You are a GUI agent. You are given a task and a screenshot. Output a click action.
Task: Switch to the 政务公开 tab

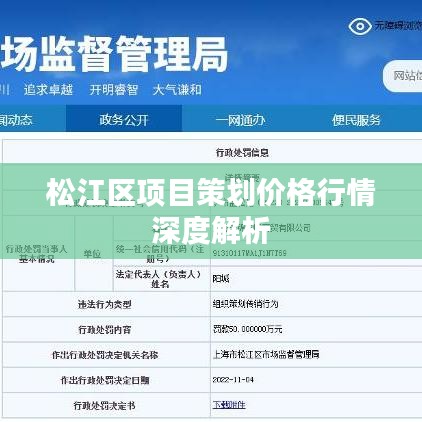[124, 119]
